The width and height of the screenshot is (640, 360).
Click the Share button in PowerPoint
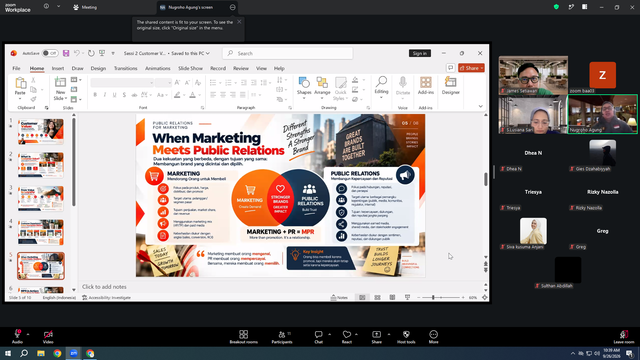(x=471, y=68)
